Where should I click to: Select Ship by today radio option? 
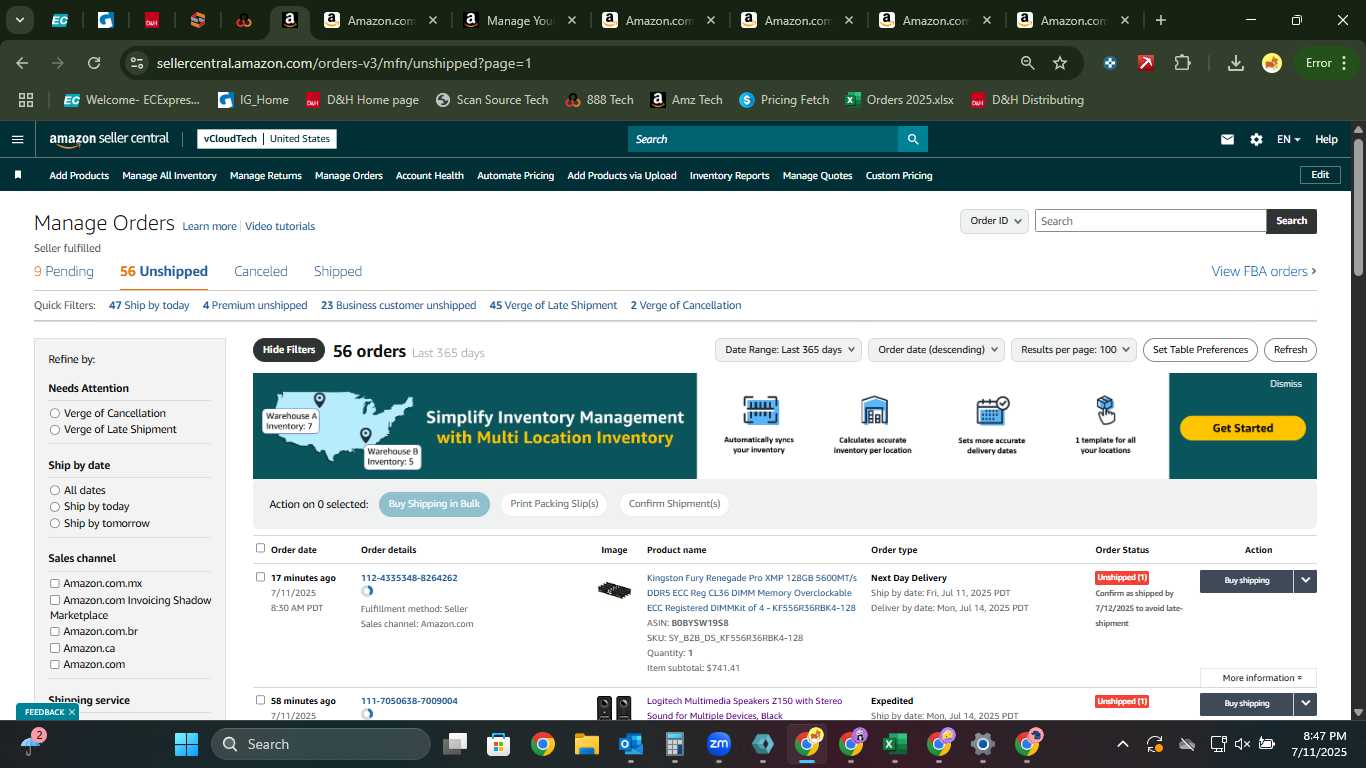[x=55, y=507]
